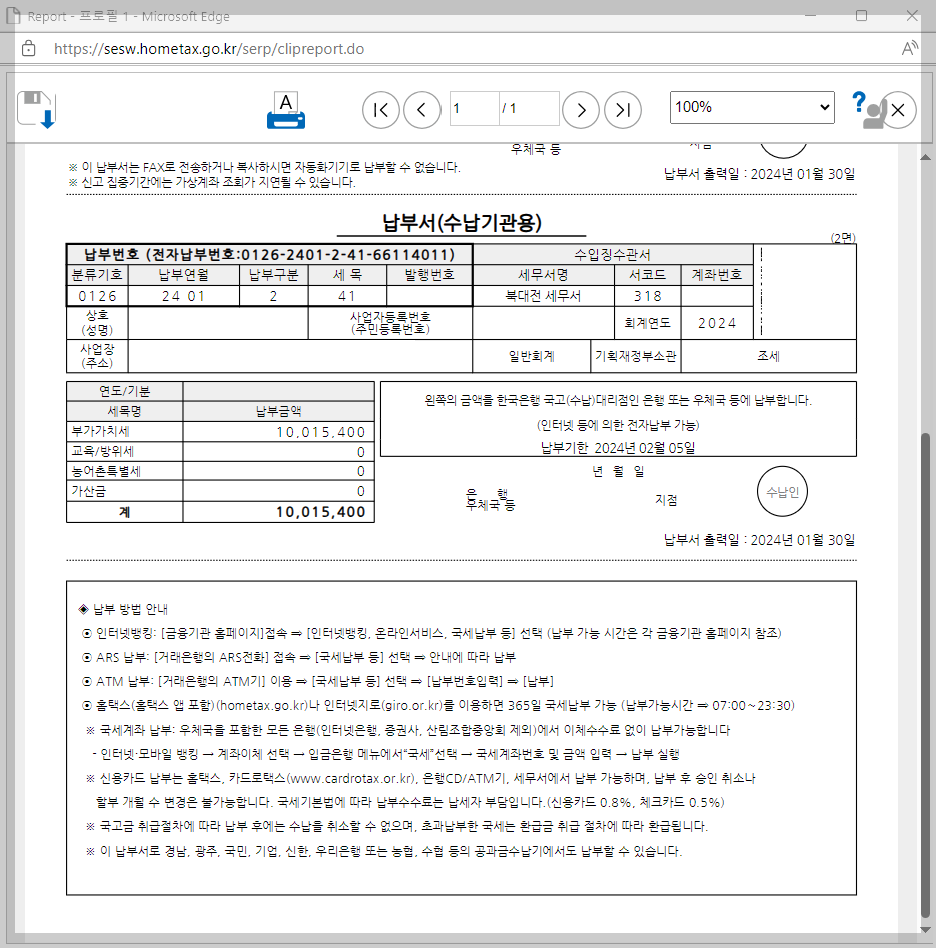Viewport: 936px width, 948px height.
Task: Click the 연도/기분 header cell
Action: [125, 391]
